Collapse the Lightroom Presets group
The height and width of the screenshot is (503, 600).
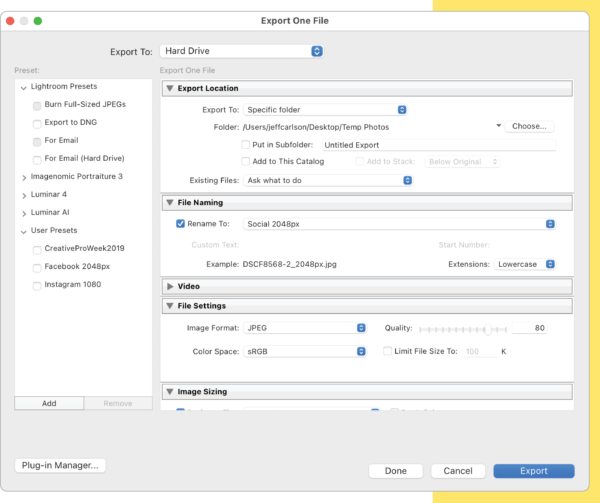point(24,88)
